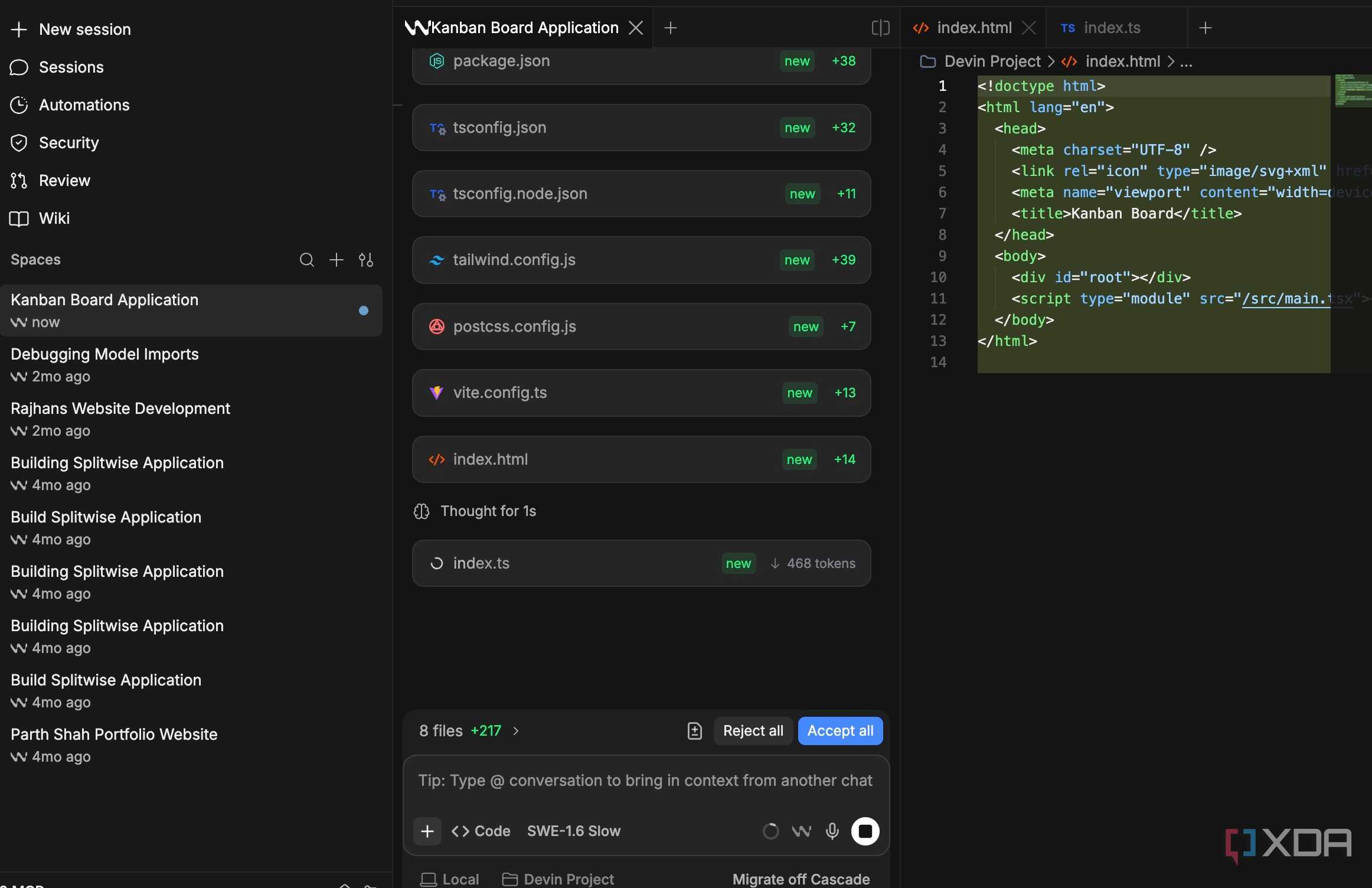Viewport: 1372px width, 888px height.
Task: Expand the Thought for 1s reasoning
Action: pos(475,511)
